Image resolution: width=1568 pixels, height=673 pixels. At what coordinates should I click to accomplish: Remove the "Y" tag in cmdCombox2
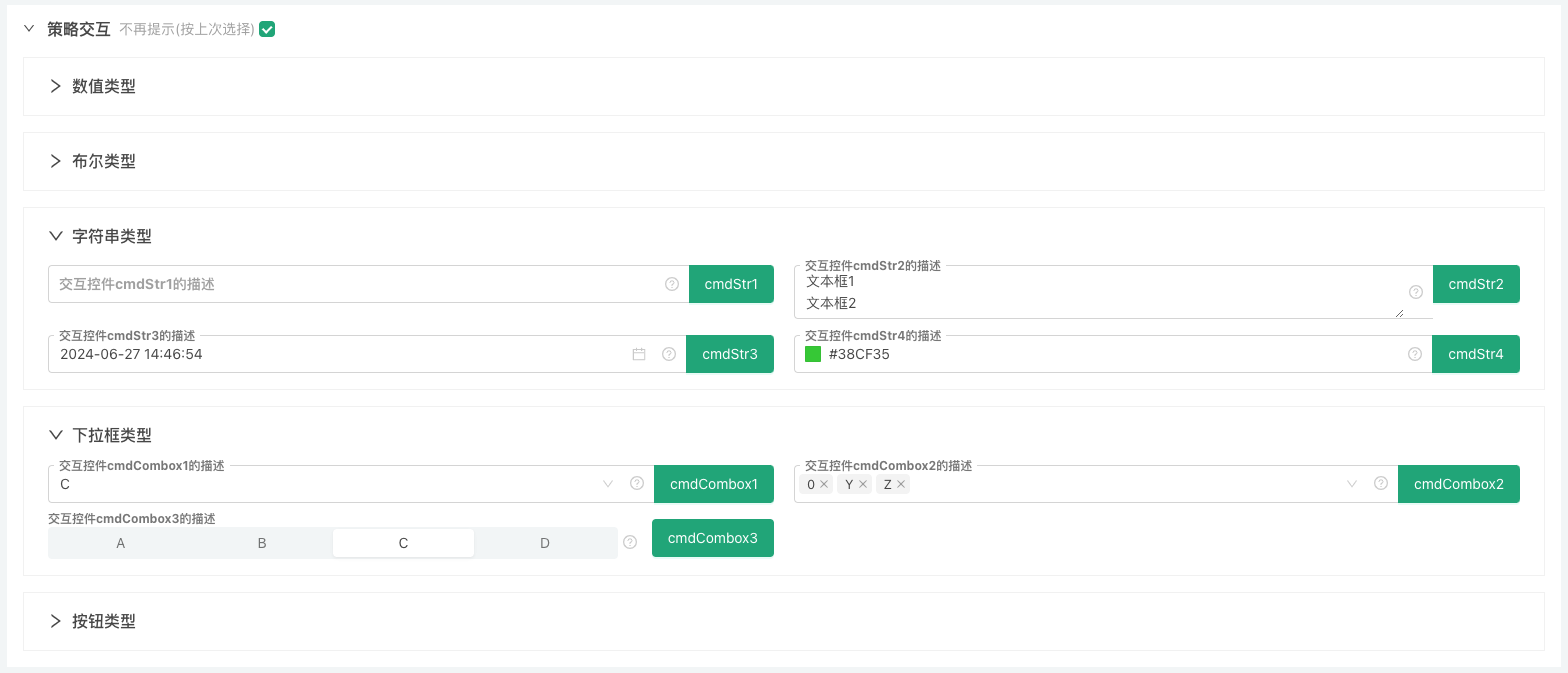coord(863,484)
